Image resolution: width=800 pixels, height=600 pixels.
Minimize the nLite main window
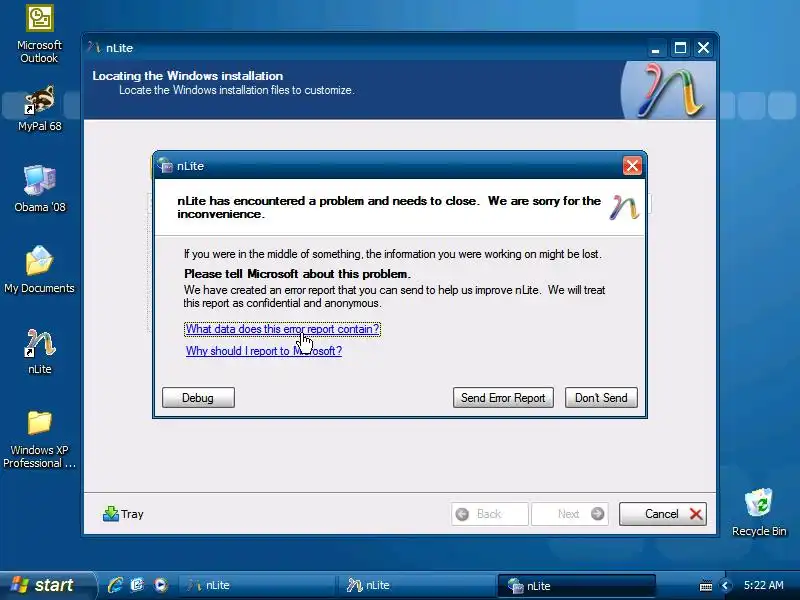click(656, 48)
